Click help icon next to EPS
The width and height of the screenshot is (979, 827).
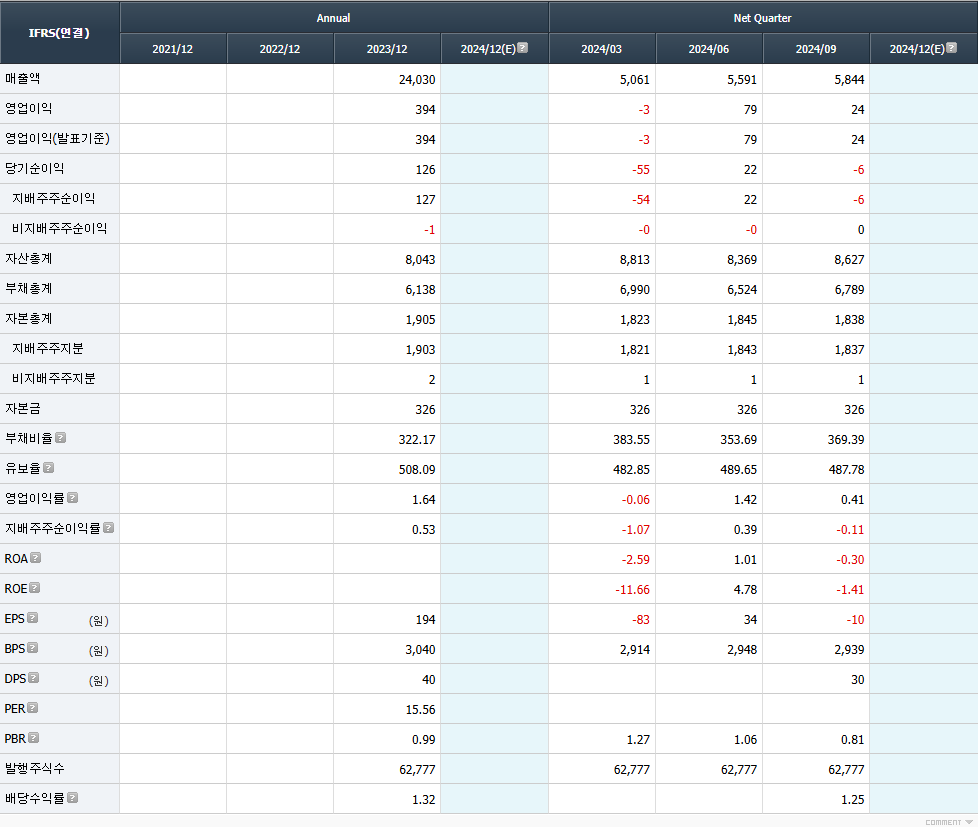click(32, 617)
